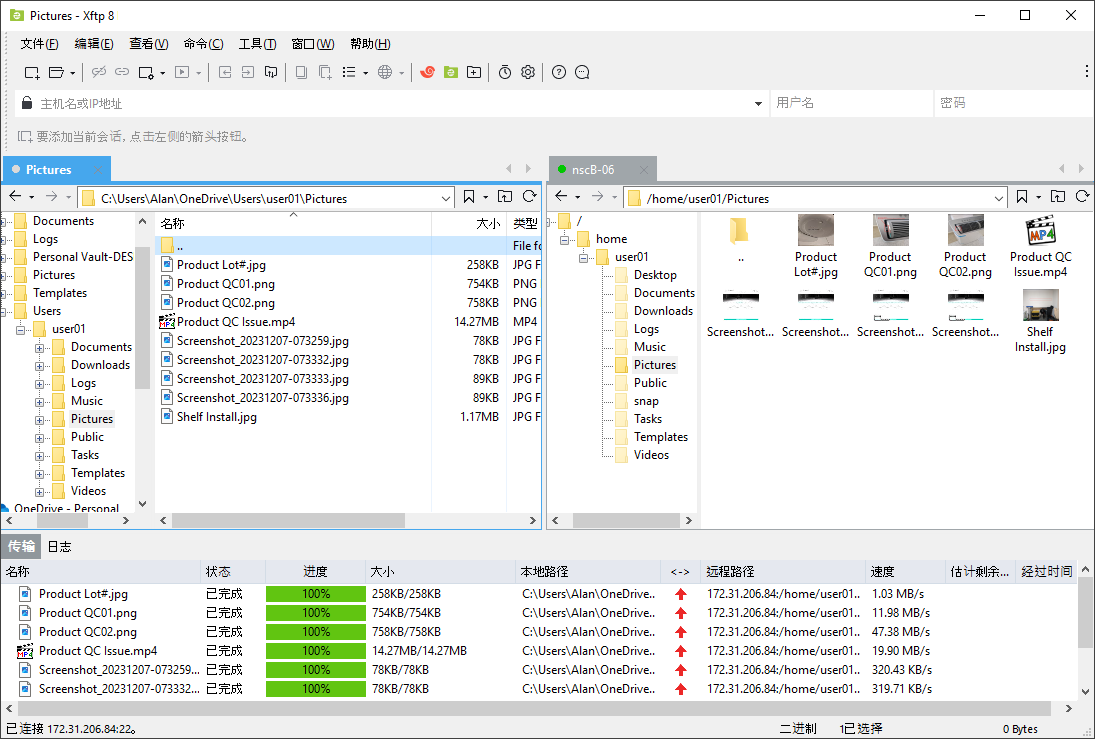Screen dimensions: 1095x739
Task: Open the 工具 menu
Action: click(257, 43)
